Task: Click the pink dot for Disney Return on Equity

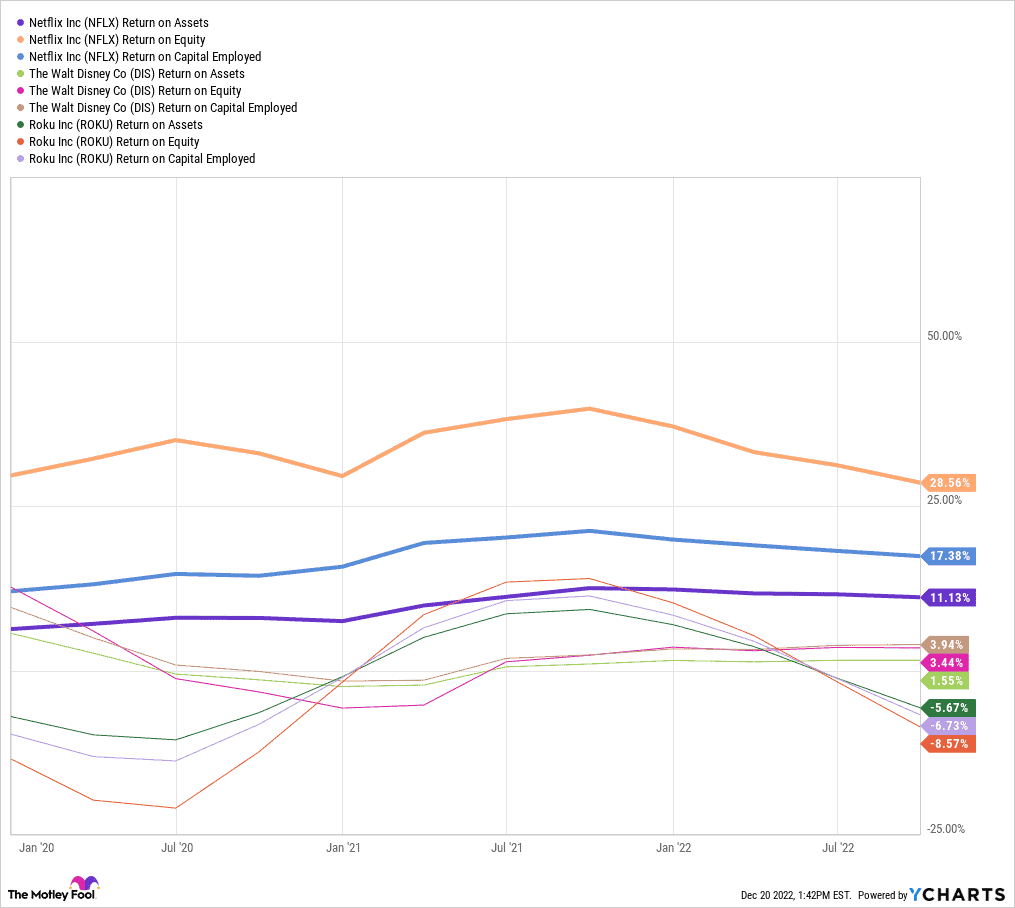Action: click(20, 91)
